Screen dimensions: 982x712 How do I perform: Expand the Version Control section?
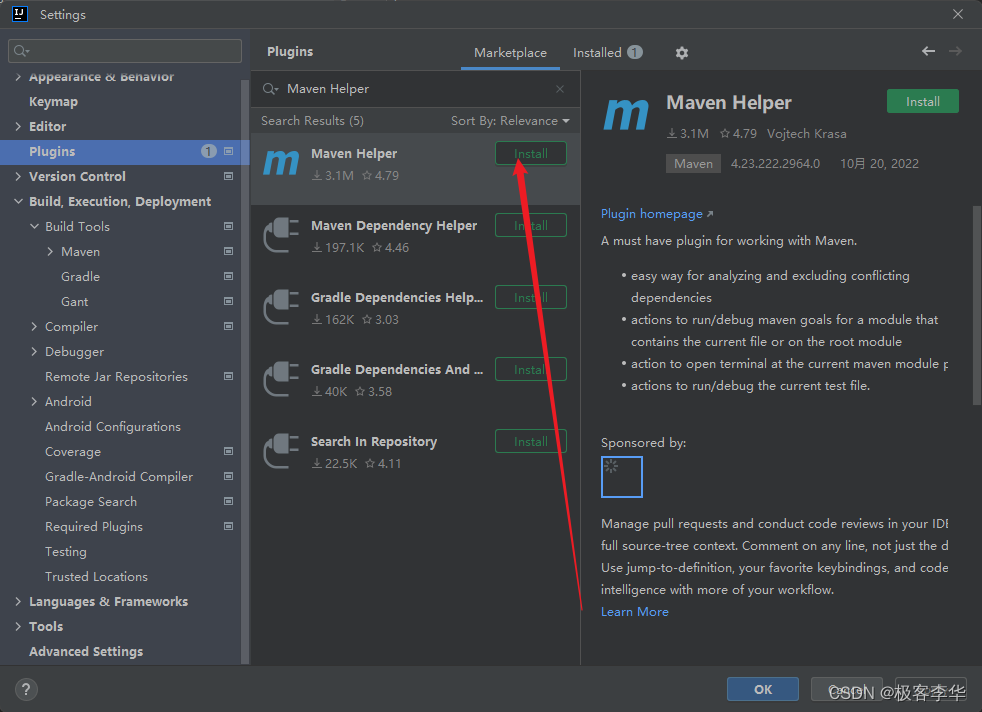pos(18,177)
